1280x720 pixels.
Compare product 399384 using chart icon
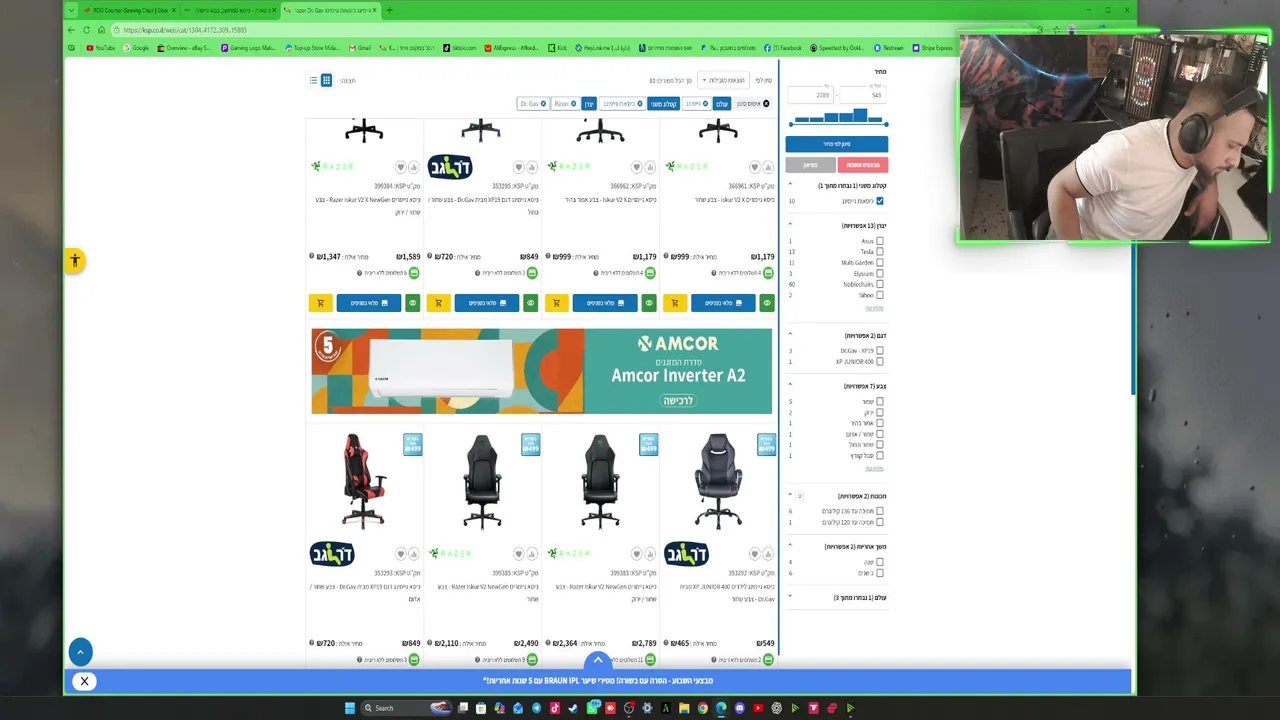click(x=413, y=167)
